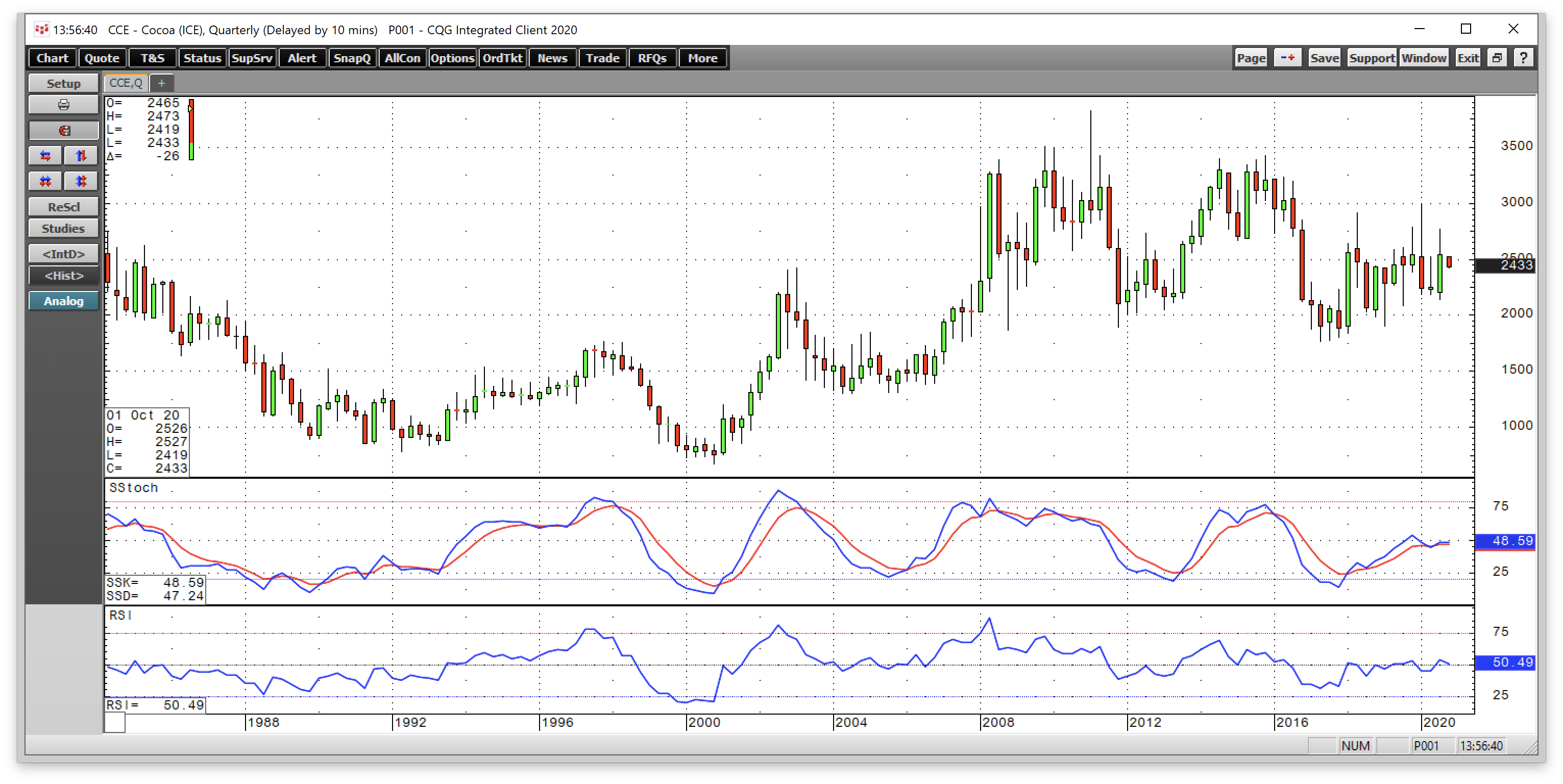Click the minus-plus zoom control
Screen dimensions: 1563x784
(1287, 58)
